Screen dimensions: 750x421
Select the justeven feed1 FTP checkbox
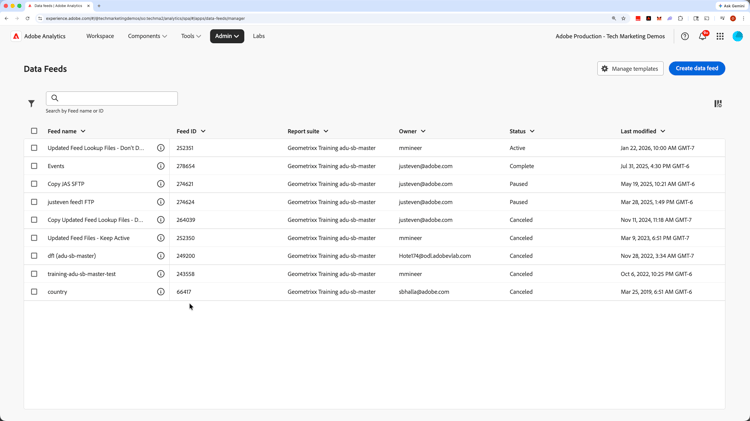[x=34, y=202]
